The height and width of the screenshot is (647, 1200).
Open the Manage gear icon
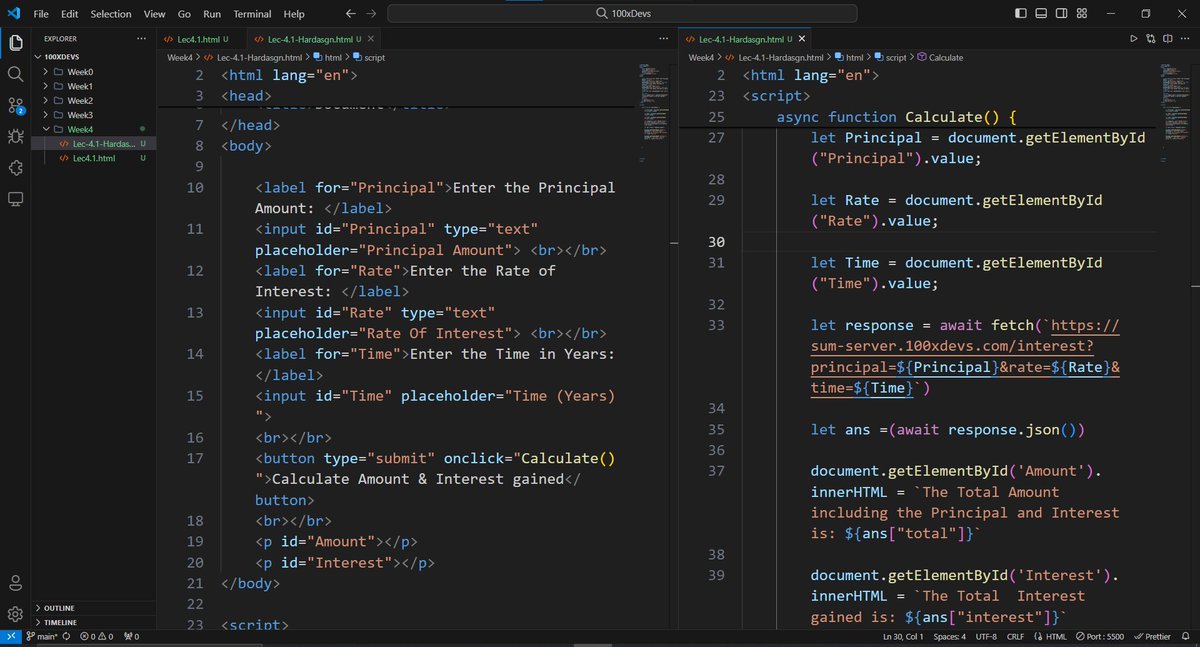pyautogui.click(x=15, y=613)
